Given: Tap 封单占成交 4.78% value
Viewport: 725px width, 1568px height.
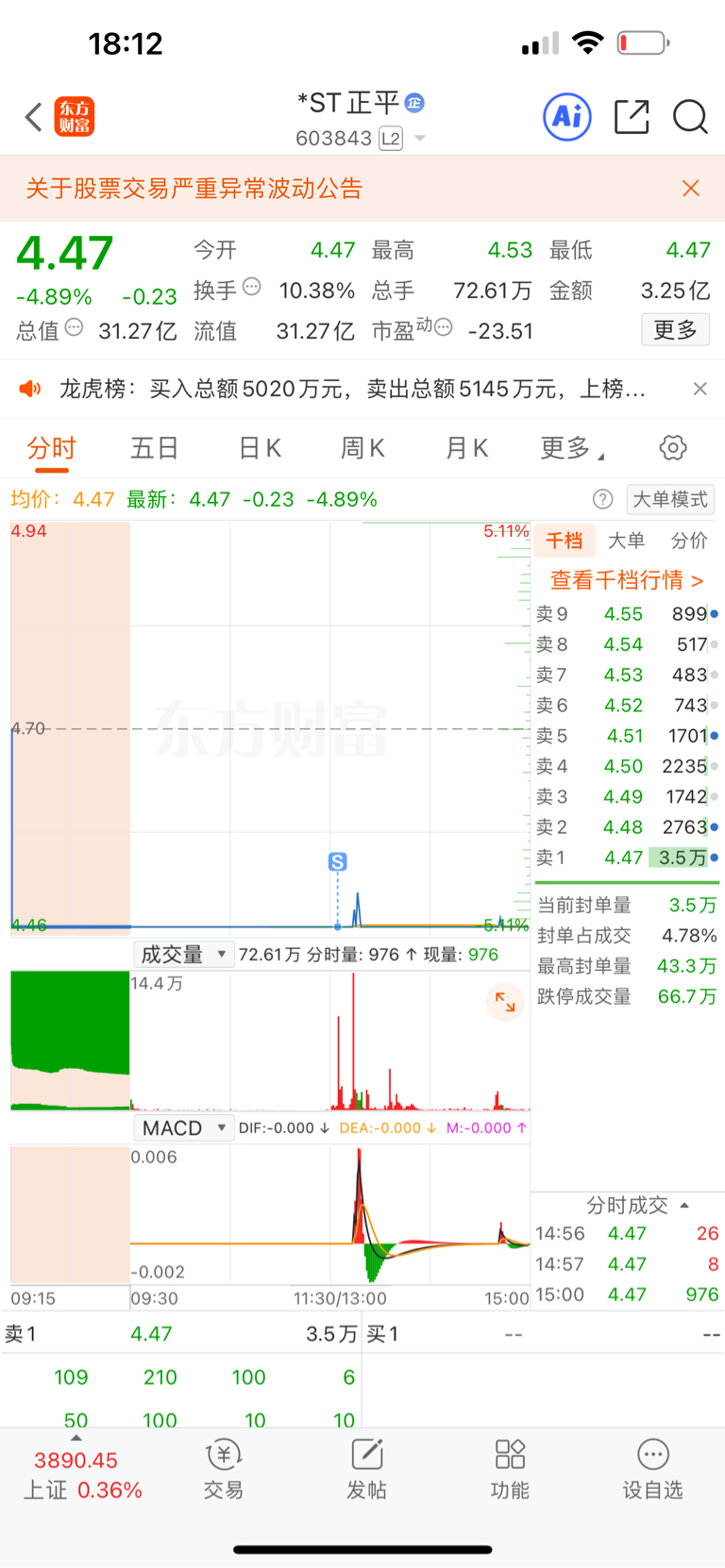Looking at the screenshot, I should pyautogui.click(x=689, y=936).
